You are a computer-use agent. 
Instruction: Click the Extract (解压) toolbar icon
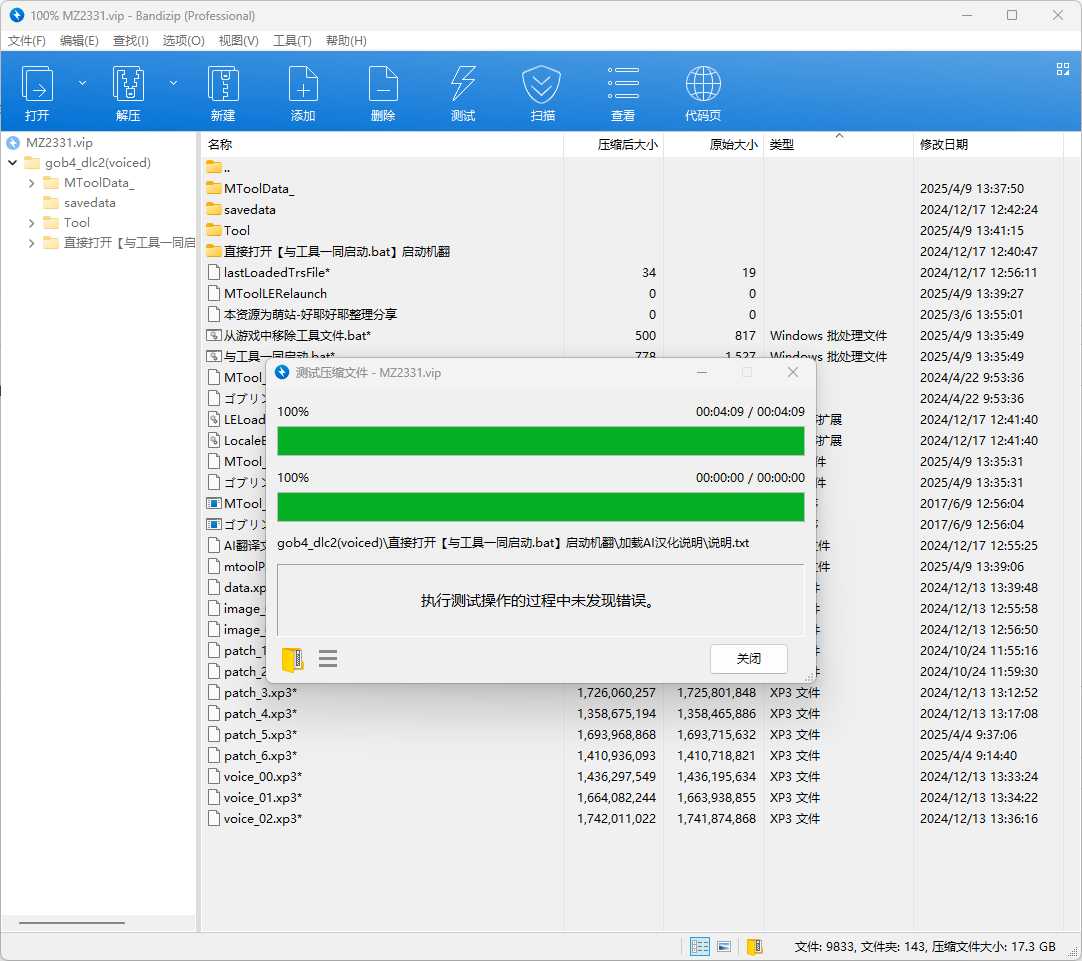[x=128, y=86]
